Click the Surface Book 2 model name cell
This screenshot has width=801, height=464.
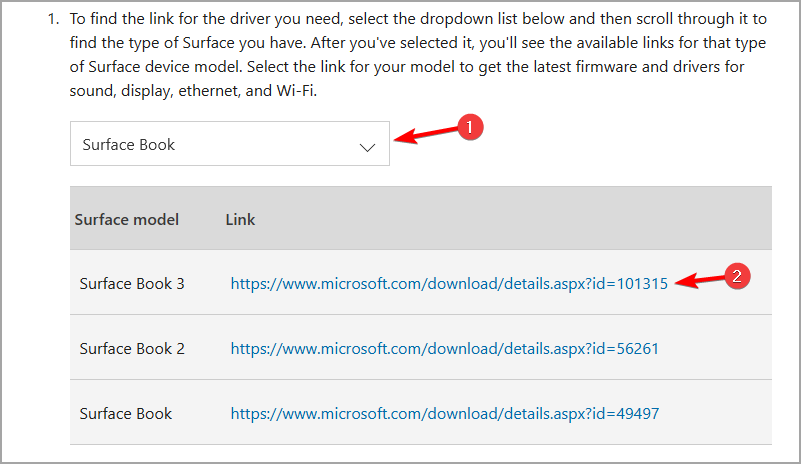coord(132,348)
